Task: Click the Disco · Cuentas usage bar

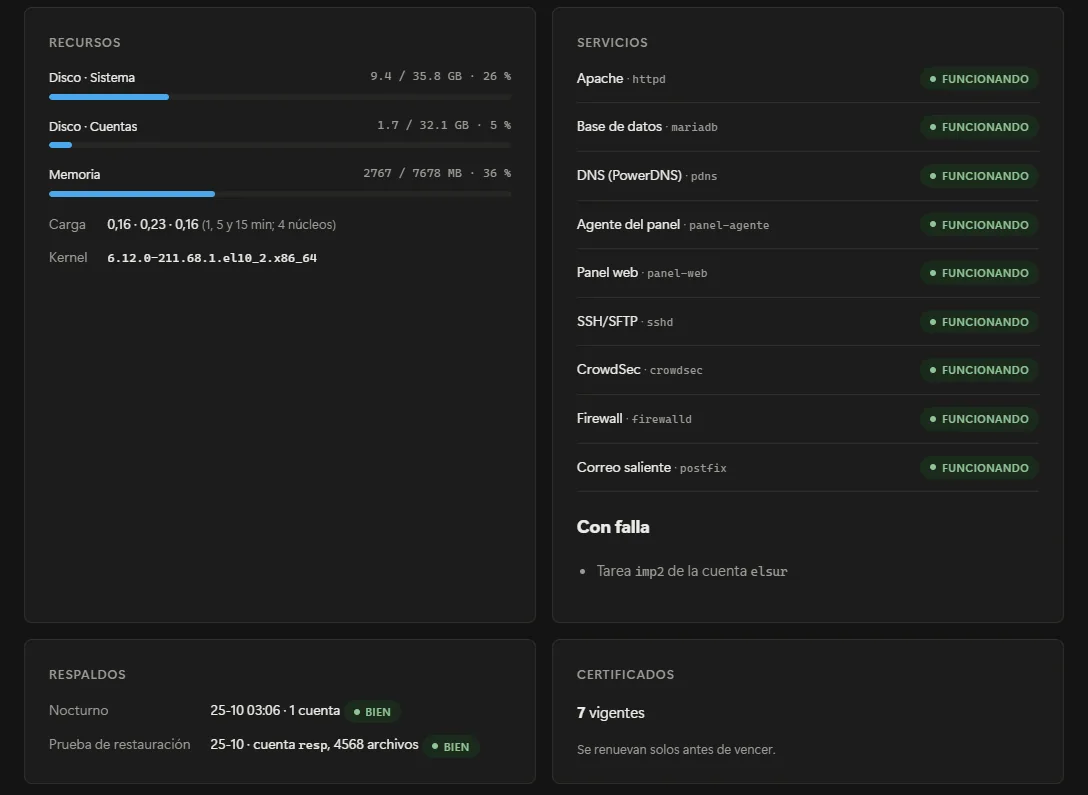Action: tap(280, 145)
